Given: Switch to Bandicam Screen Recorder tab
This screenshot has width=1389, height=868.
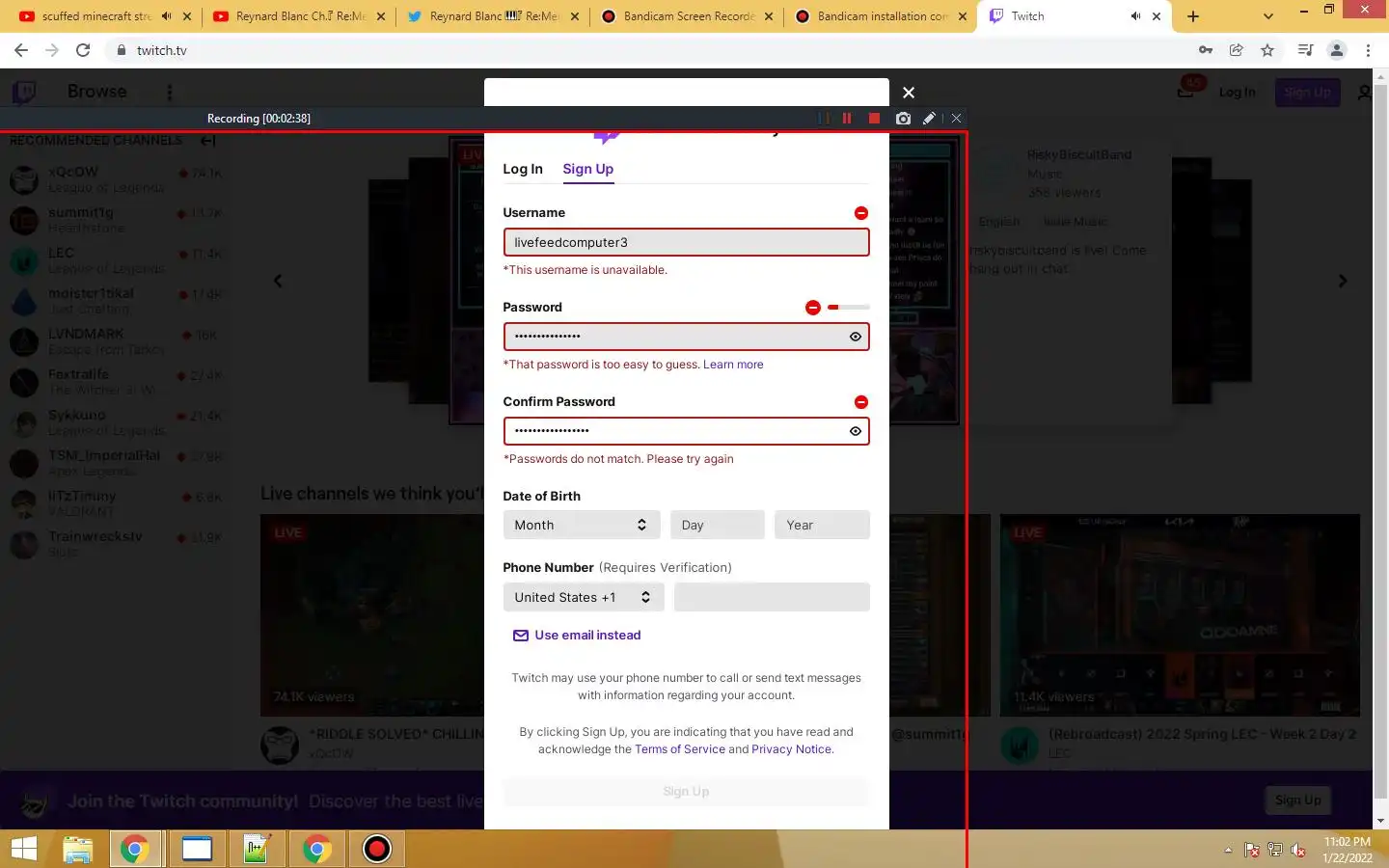Looking at the screenshot, I should (x=688, y=16).
